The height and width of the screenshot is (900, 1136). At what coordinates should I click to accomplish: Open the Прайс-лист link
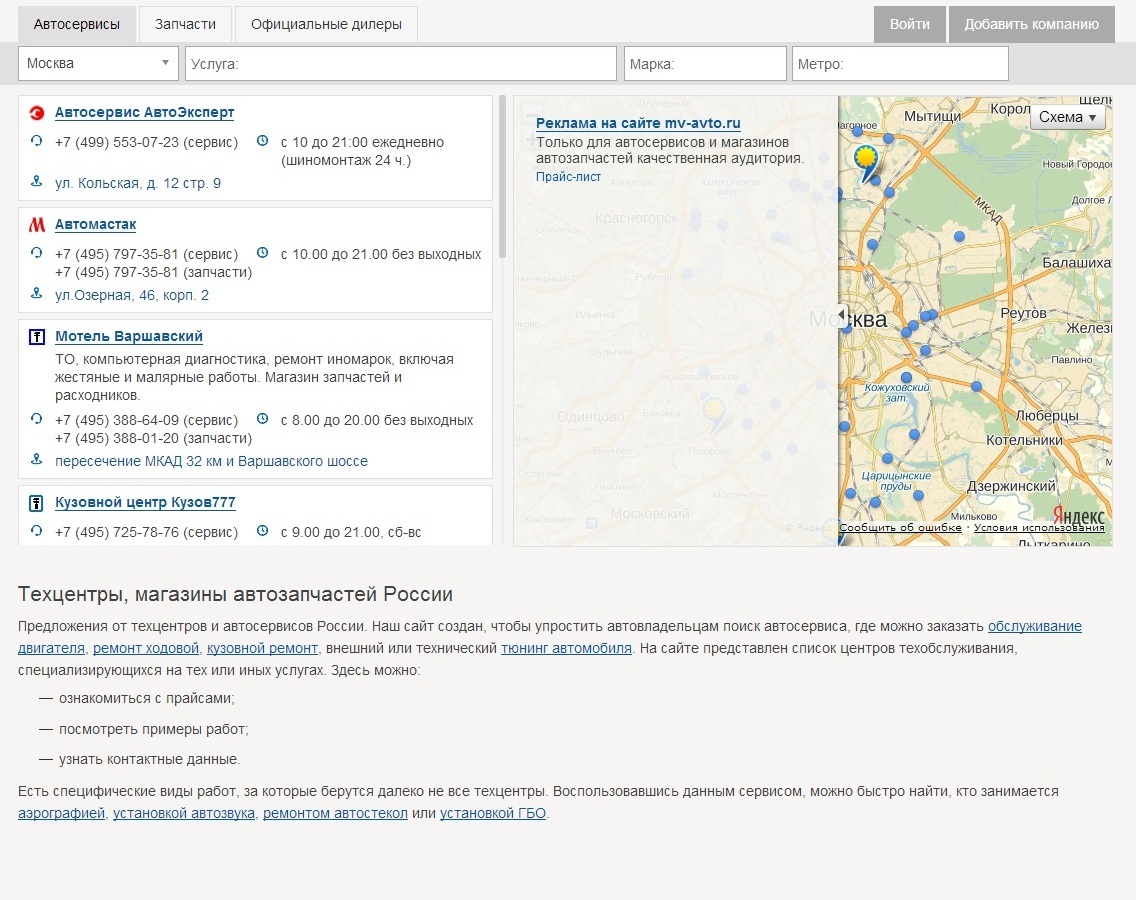click(568, 177)
